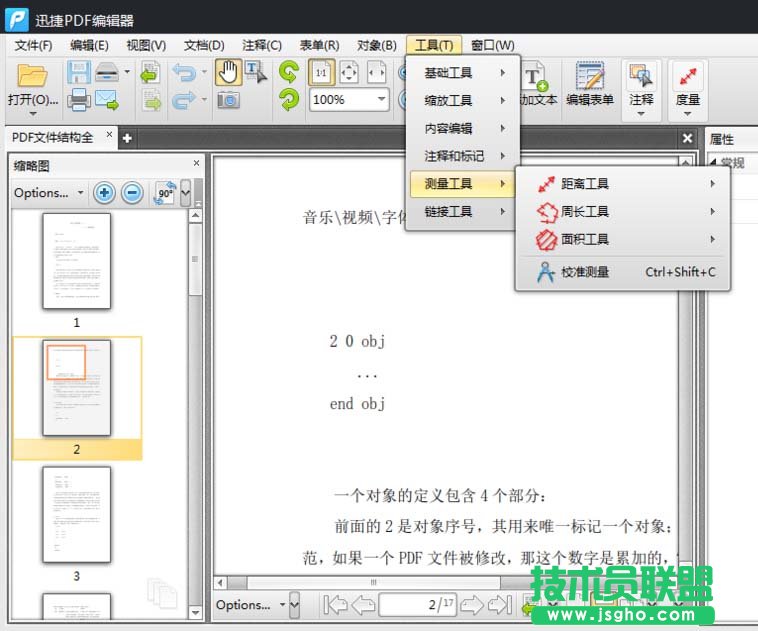This screenshot has width=758, height=631.
Task: Click the Print printer icon
Action: 79,100
